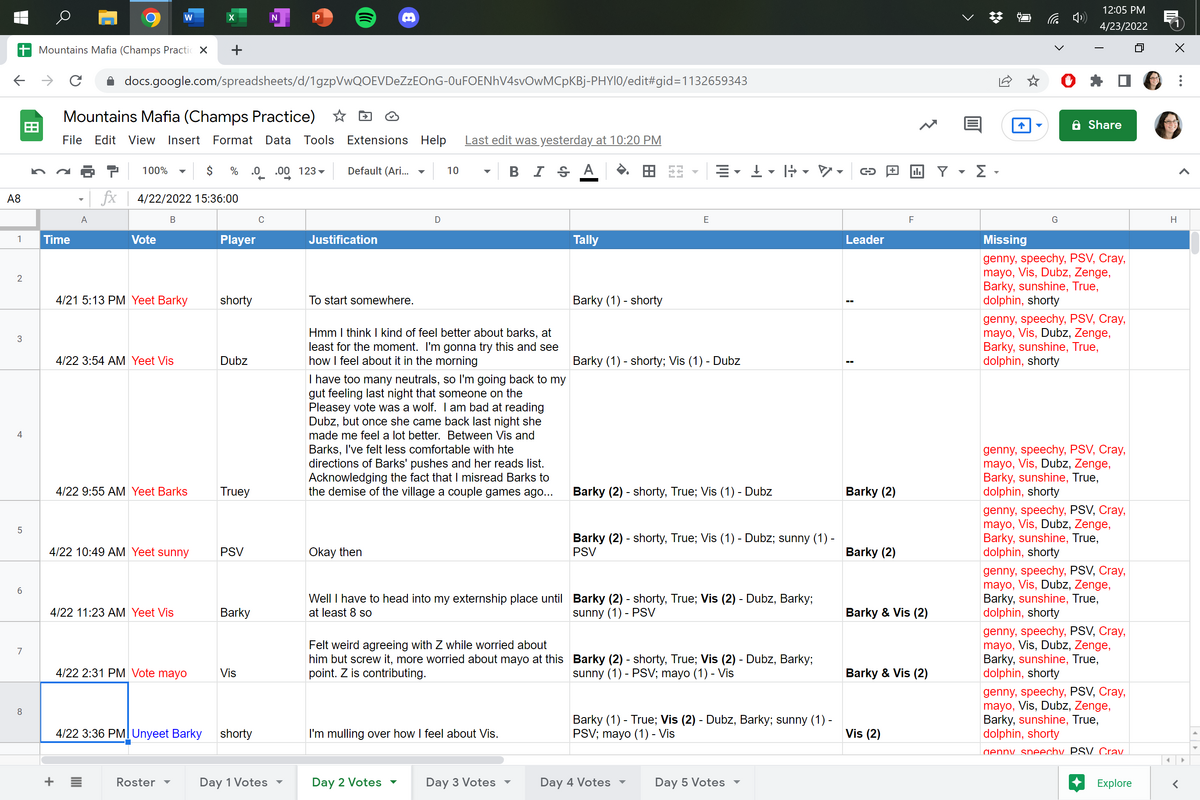1200x800 pixels.
Task: Open Spotify from the taskbar
Action: click(x=366, y=18)
